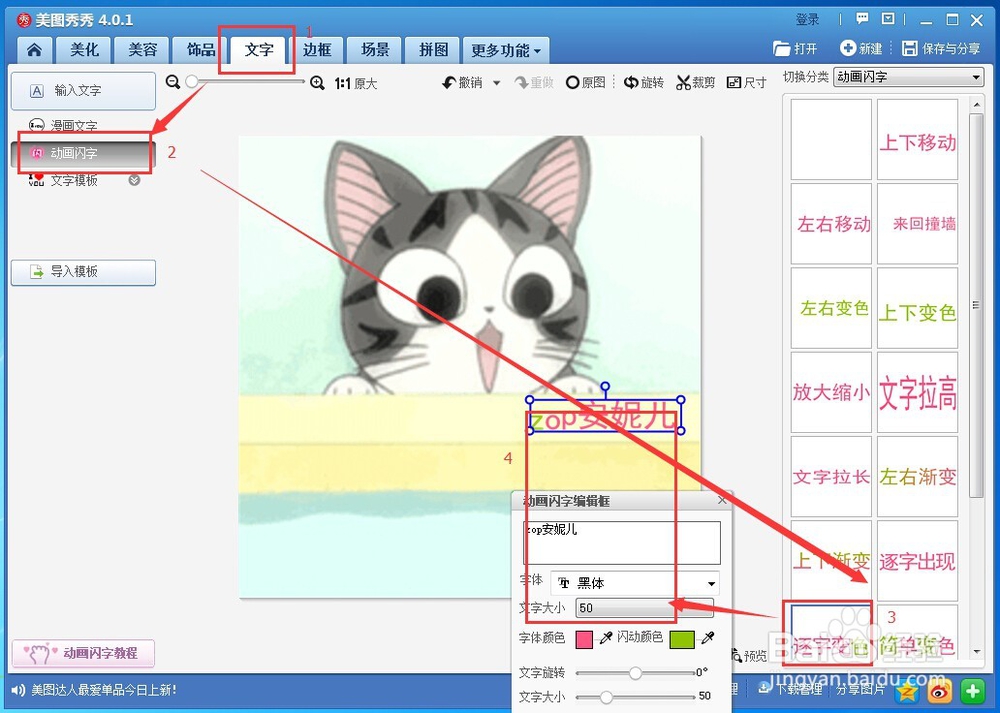Screen dimensions: 1000x713
Task: Open the 拼图 tab
Action: point(433,50)
